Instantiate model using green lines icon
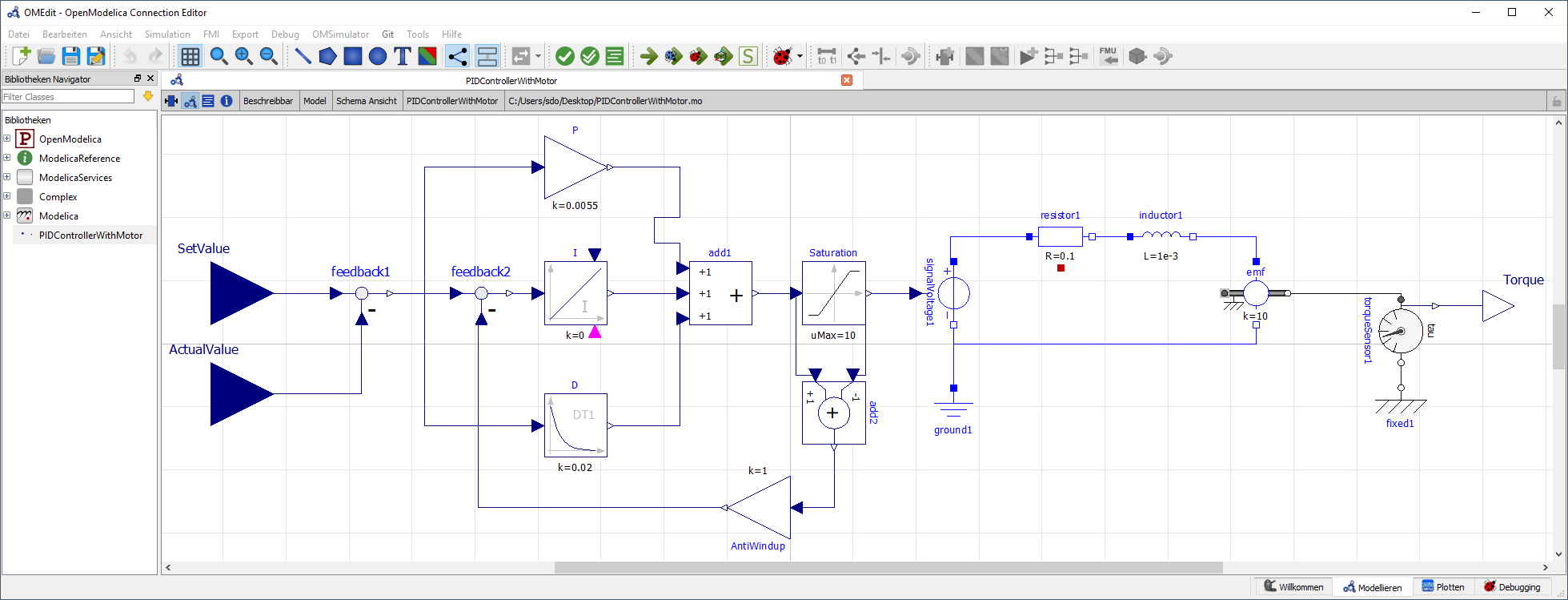 click(x=615, y=56)
